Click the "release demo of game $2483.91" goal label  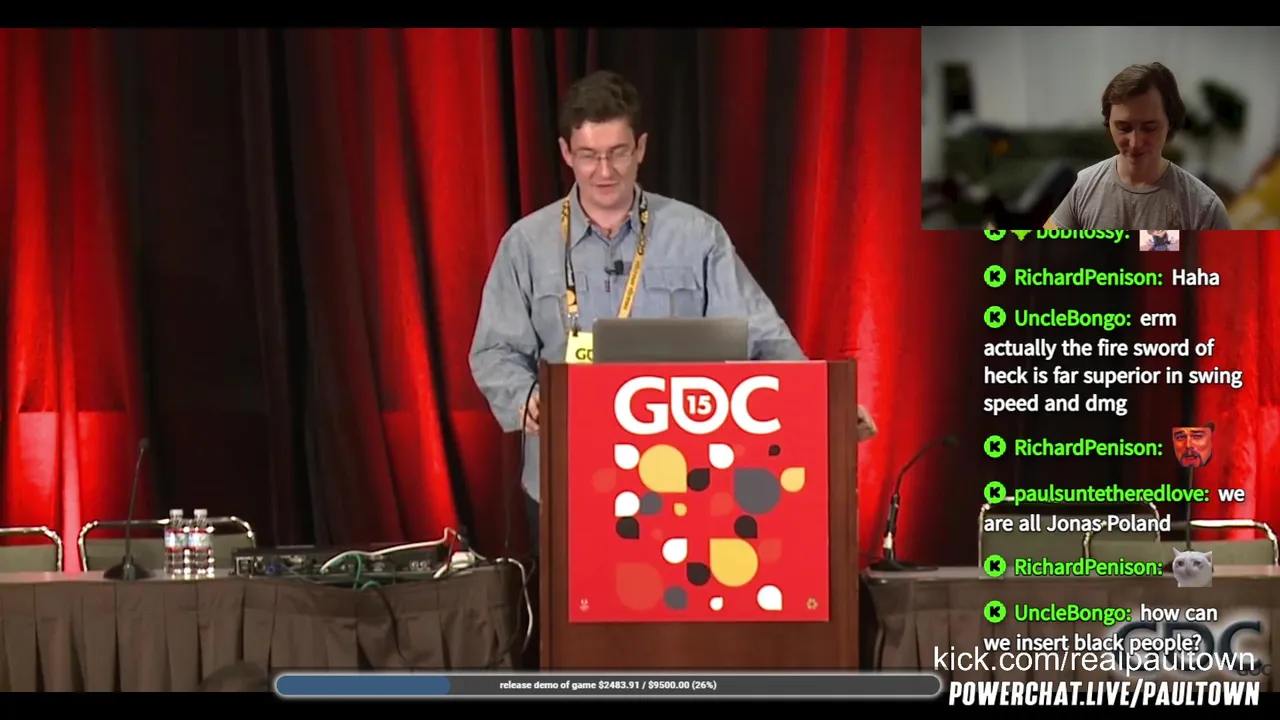[608, 685]
